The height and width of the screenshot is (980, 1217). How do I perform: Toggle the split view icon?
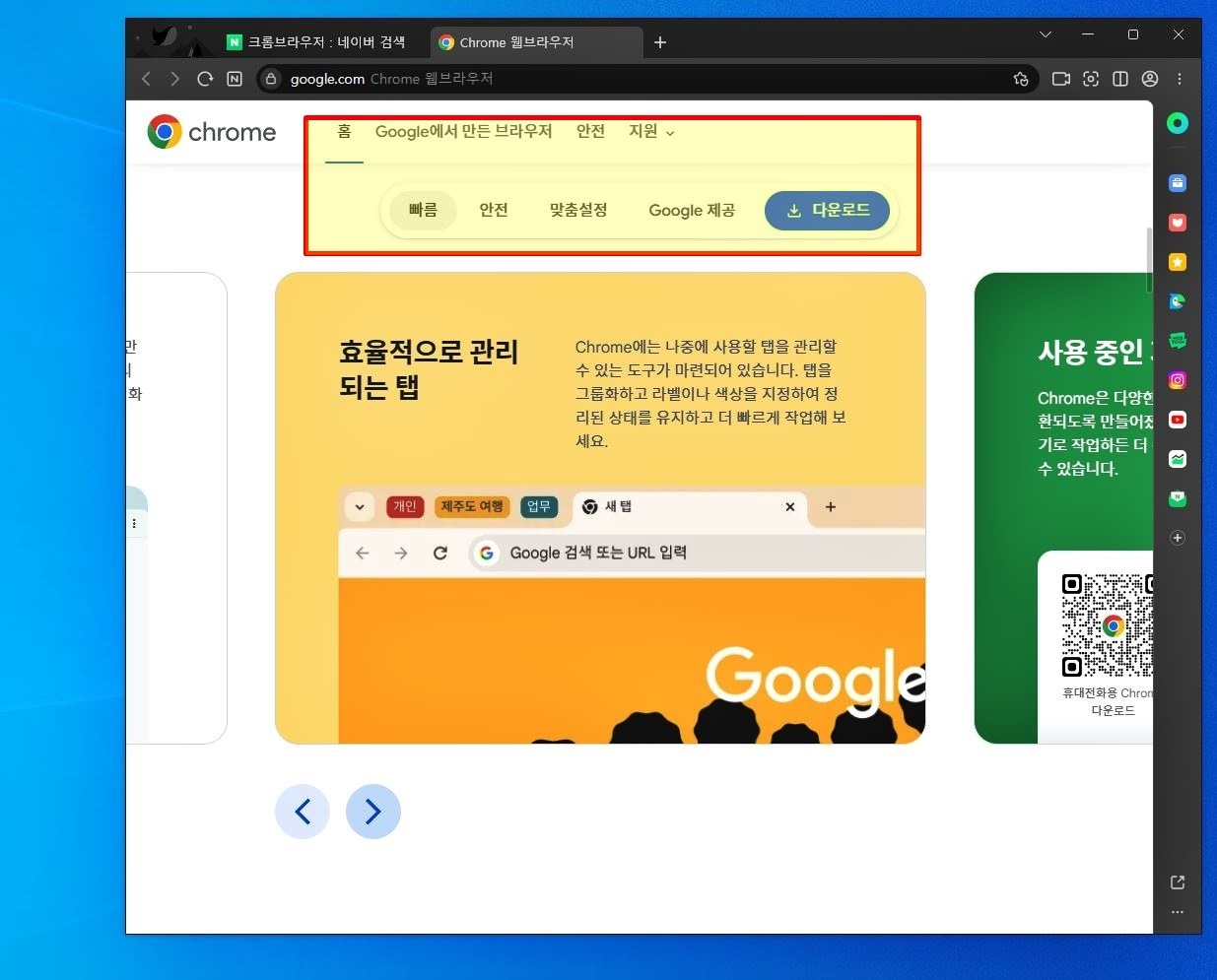(x=1120, y=79)
